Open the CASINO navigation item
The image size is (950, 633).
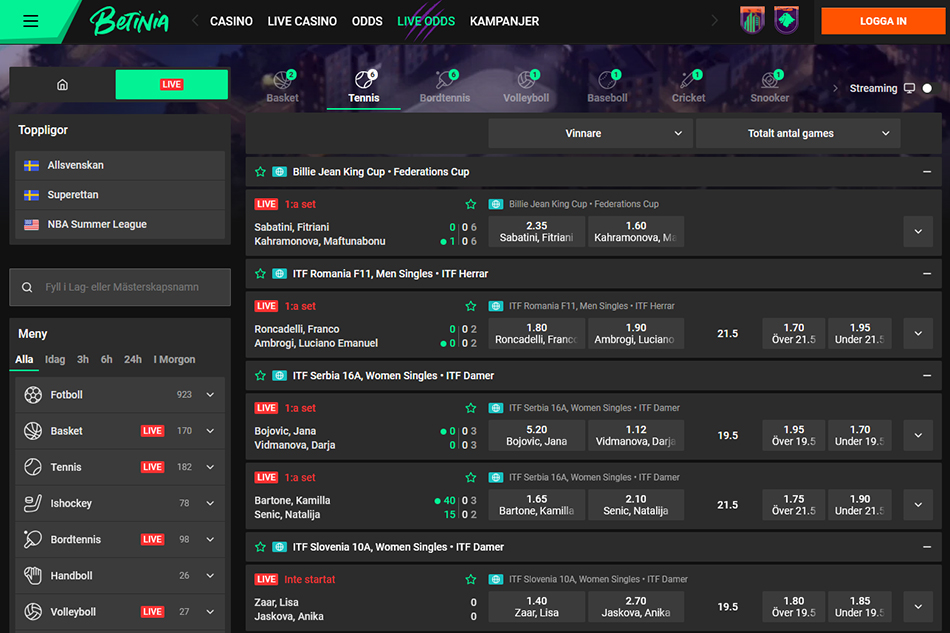[231, 21]
